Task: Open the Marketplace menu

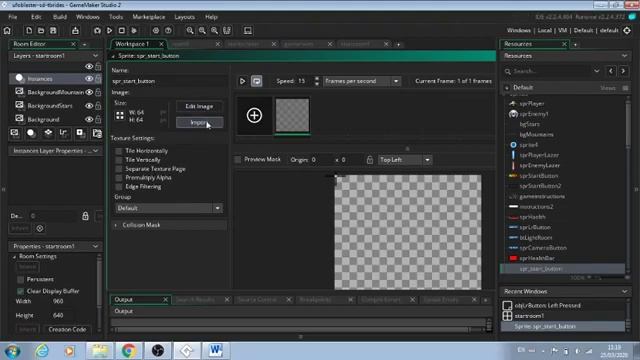Action: 149,17
